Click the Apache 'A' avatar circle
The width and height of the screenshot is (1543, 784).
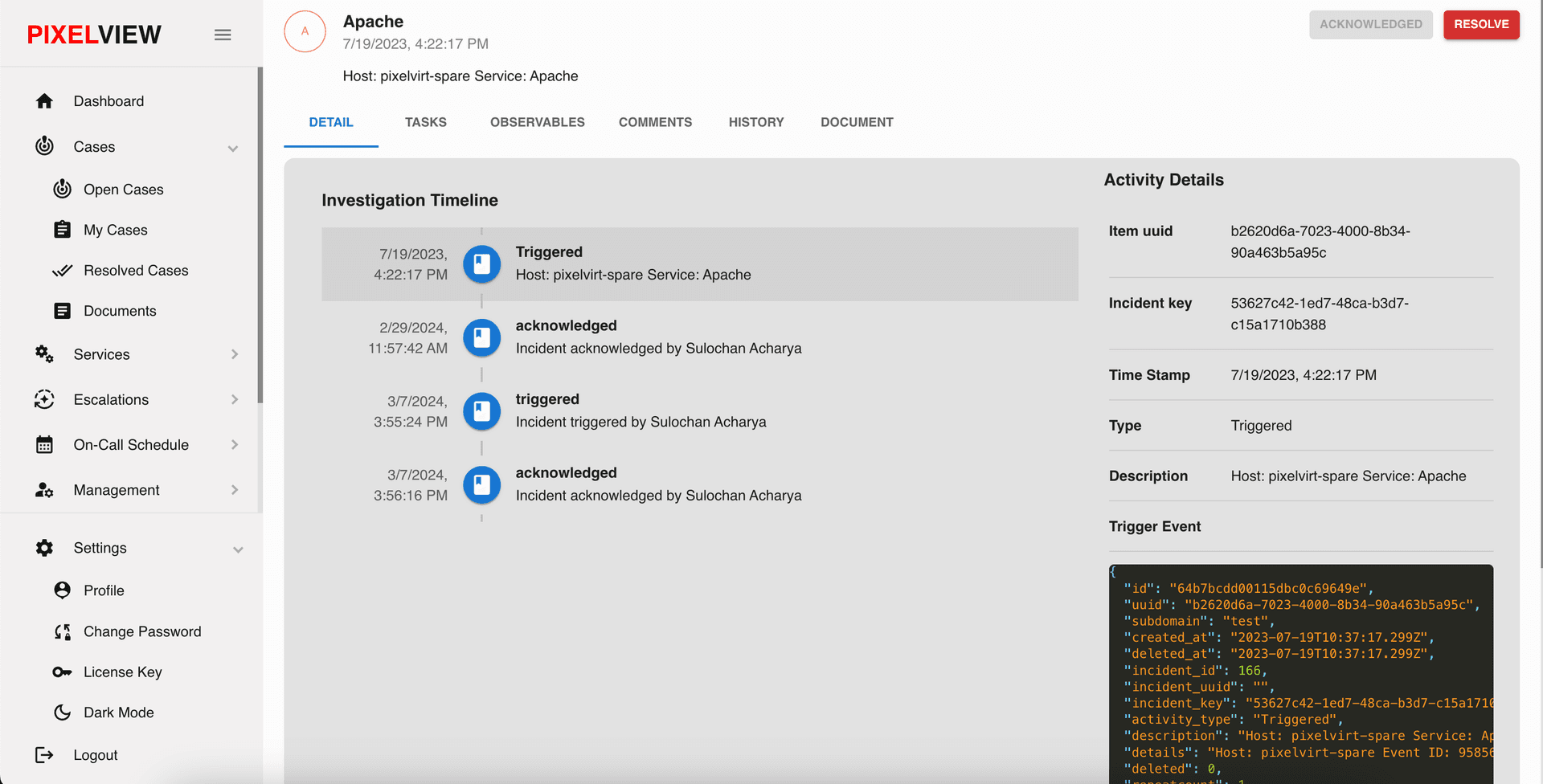point(305,31)
